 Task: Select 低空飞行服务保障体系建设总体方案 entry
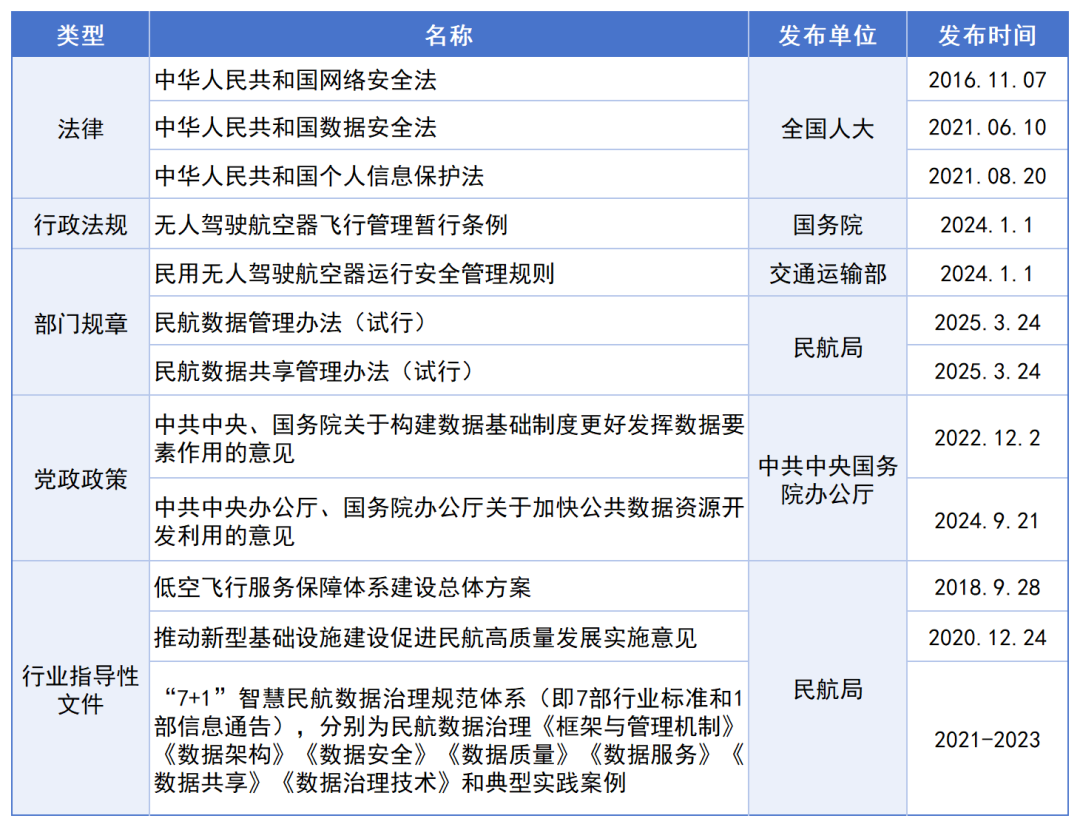(x=343, y=587)
